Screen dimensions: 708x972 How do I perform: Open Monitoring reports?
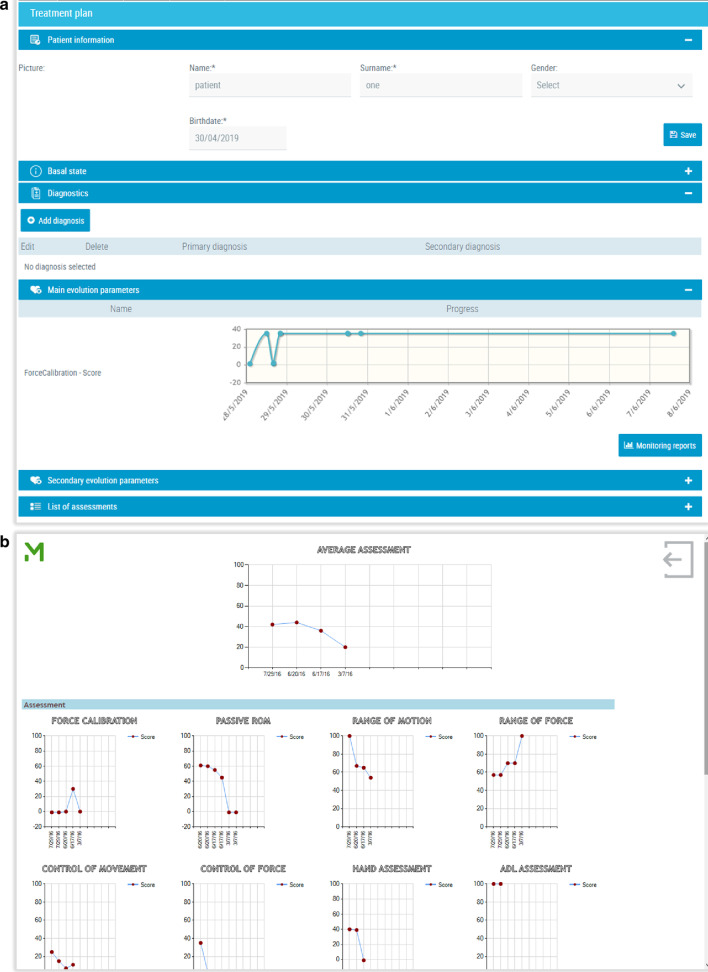pyautogui.click(x=660, y=445)
